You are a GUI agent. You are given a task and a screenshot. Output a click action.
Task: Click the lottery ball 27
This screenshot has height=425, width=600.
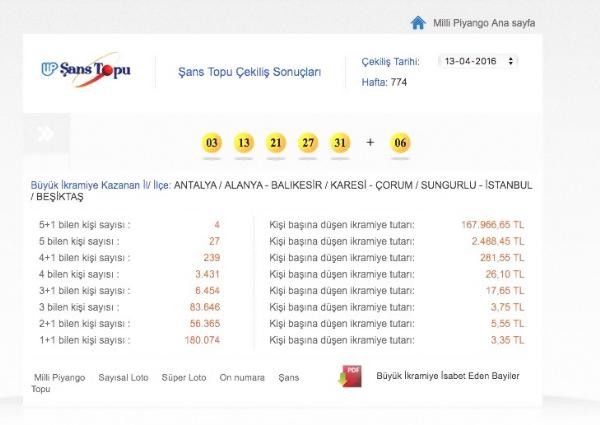(x=308, y=143)
